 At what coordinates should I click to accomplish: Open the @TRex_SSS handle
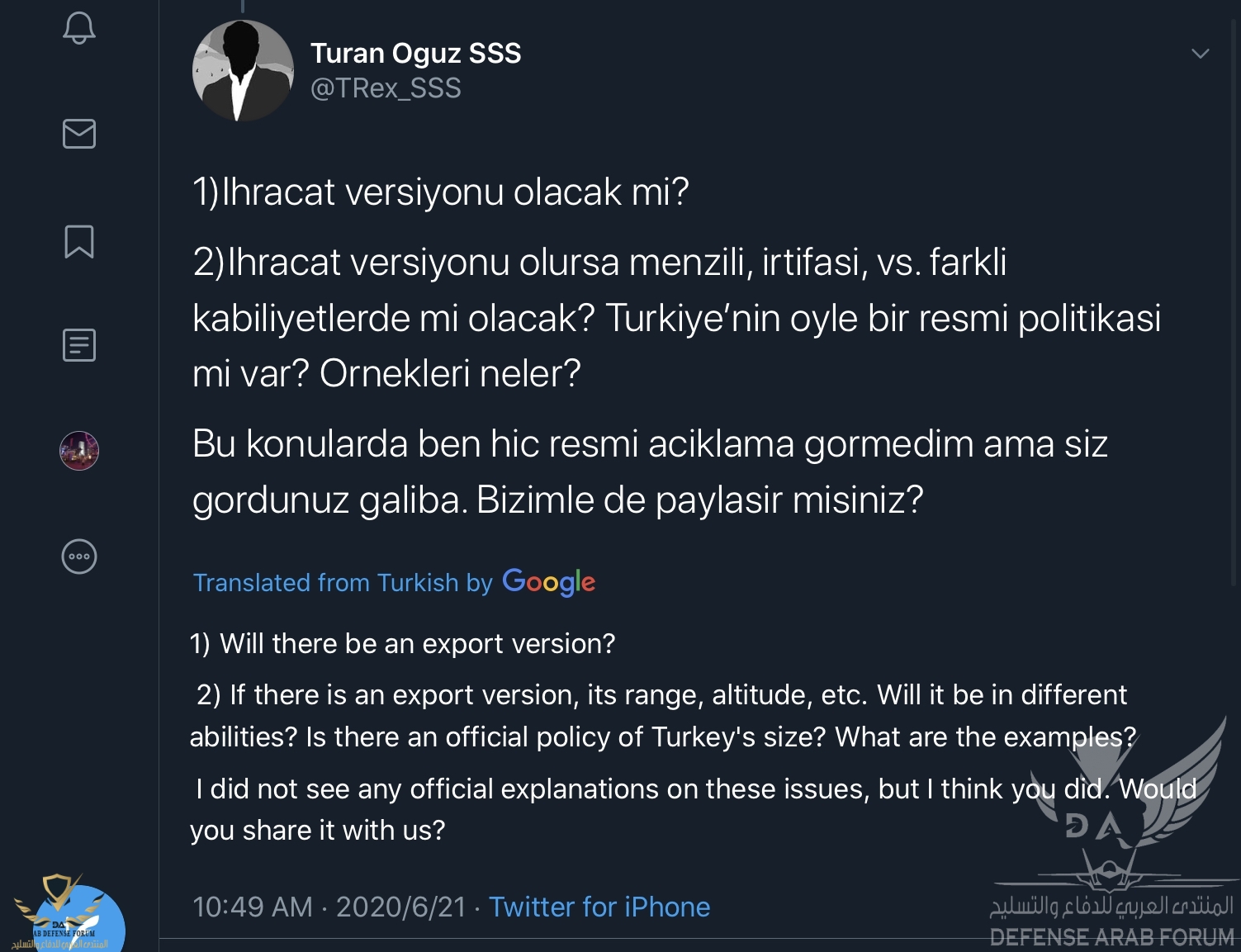tap(386, 88)
